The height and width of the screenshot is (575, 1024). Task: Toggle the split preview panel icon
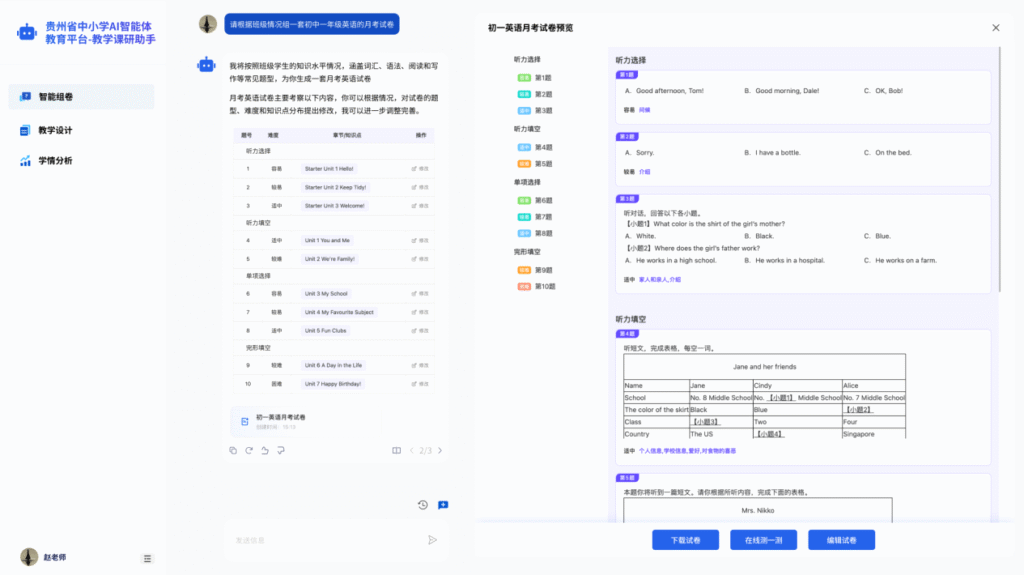click(397, 451)
